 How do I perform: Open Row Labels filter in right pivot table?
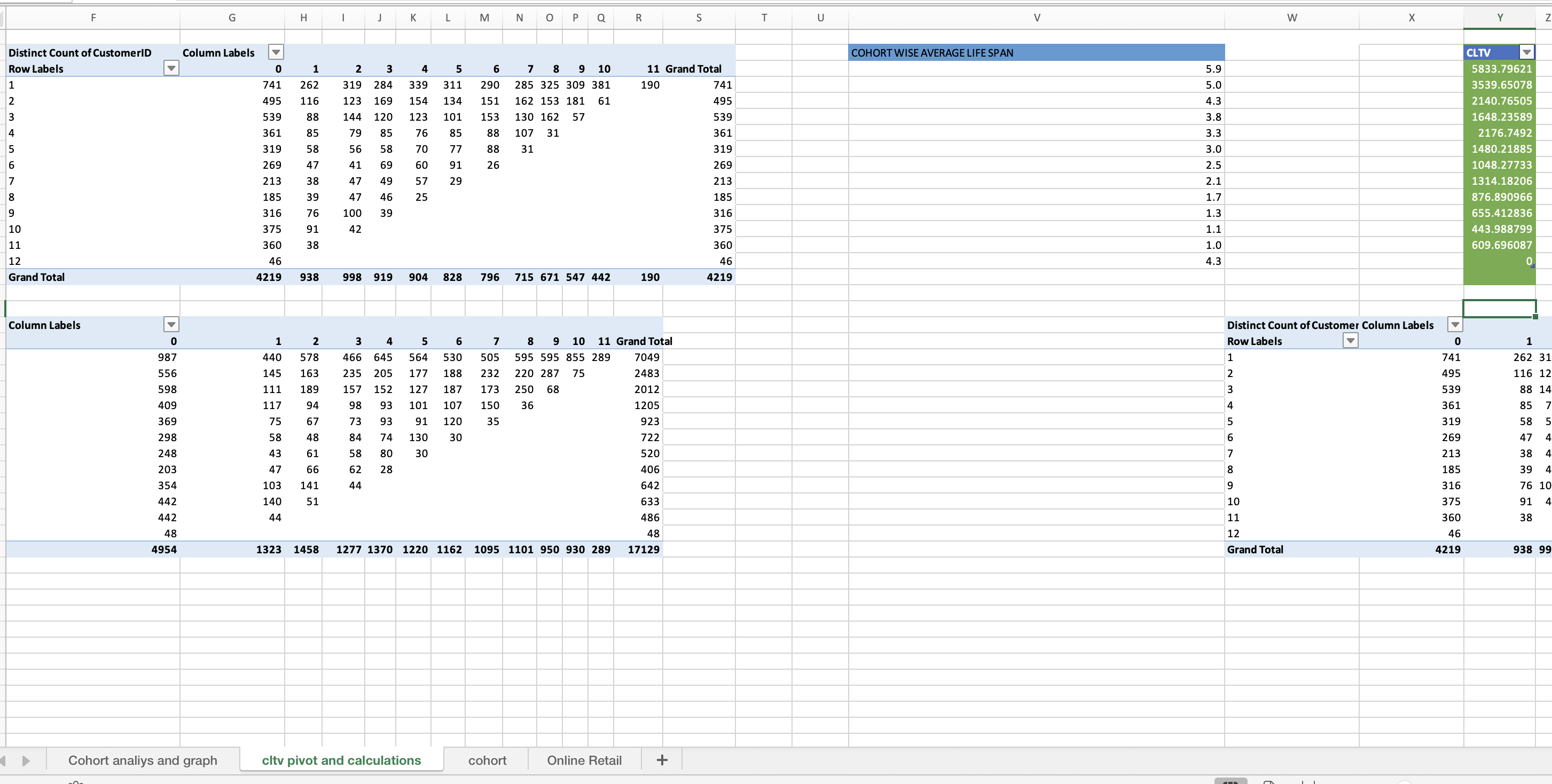[1350, 341]
